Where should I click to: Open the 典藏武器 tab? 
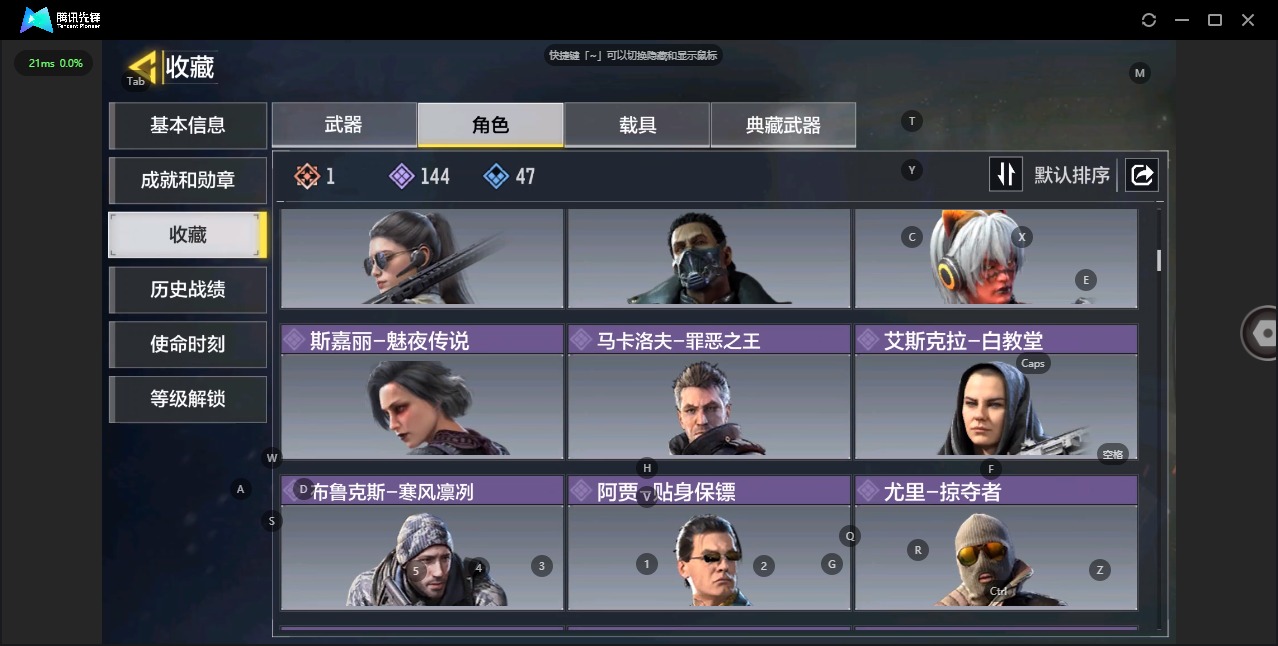(x=783, y=125)
